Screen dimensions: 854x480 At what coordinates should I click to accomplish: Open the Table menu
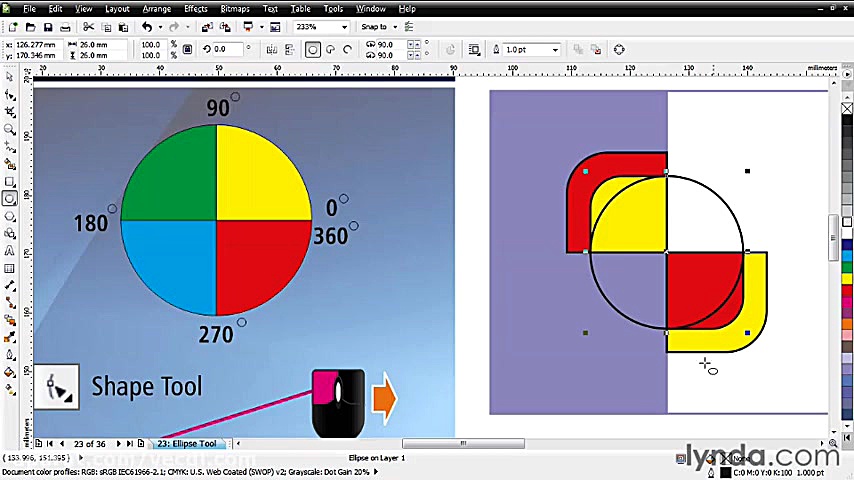click(x=300, y=9)
